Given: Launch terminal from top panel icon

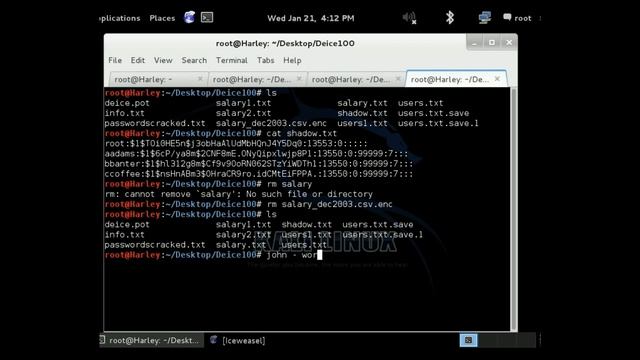Looking at the screenshot, I should (x=207, y=18).
